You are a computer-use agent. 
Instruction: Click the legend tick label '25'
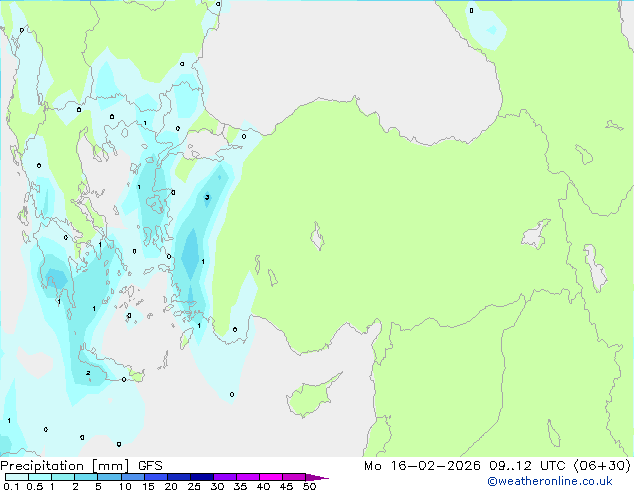(194, 486)
